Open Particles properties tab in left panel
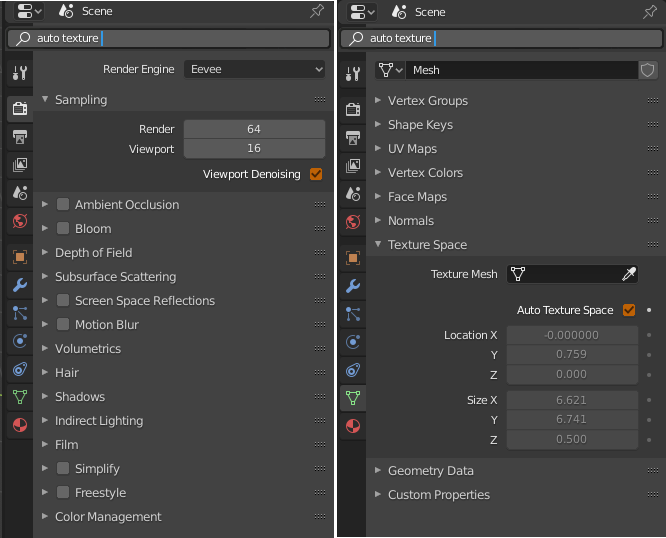 click(x=20, y=313)
